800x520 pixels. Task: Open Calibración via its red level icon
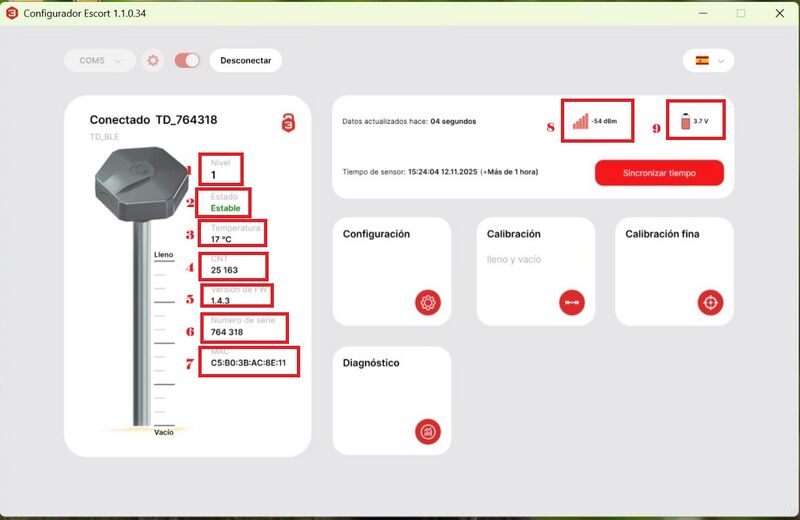point(572,303)
